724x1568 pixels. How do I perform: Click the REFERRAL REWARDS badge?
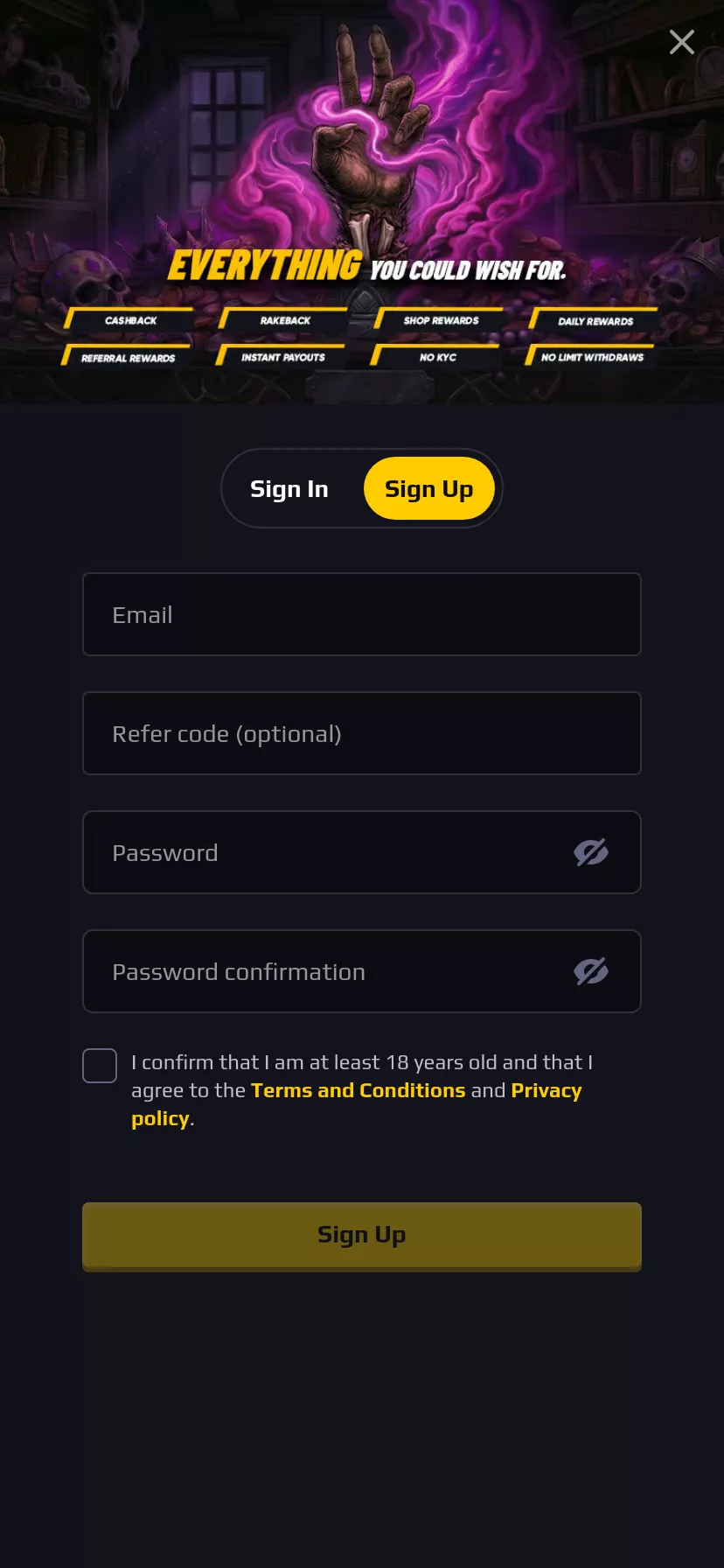pyautogui.click(x=126, y=356)
